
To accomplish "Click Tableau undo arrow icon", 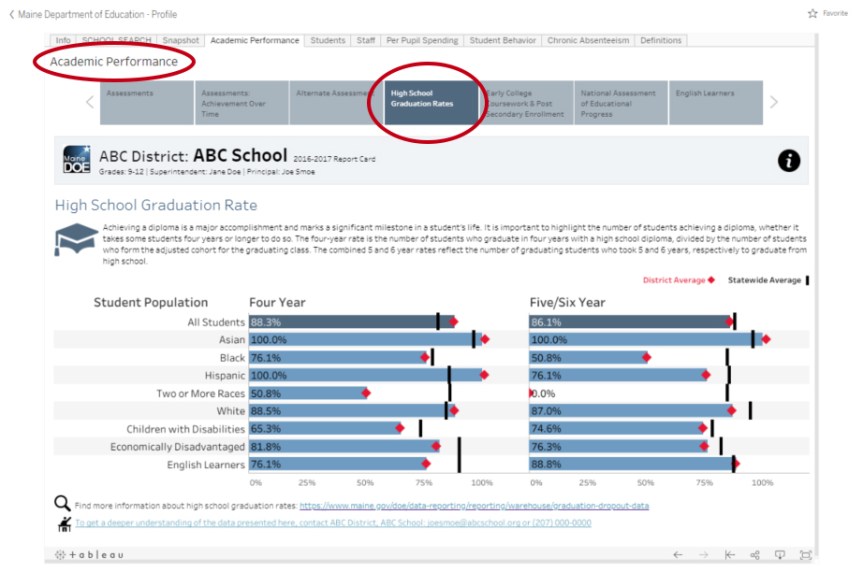I will tap(678, 554).
